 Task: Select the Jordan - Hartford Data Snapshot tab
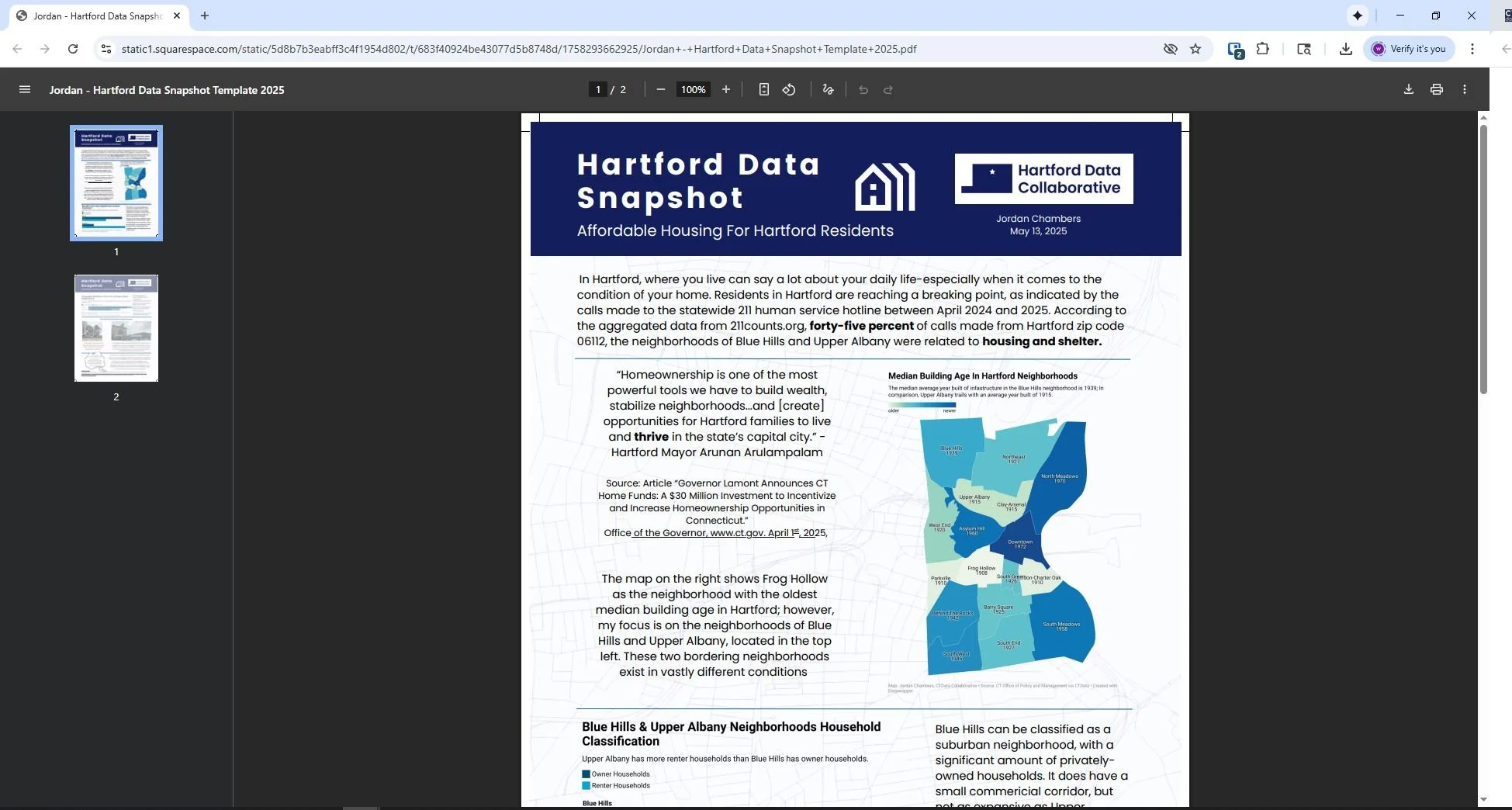98,16
